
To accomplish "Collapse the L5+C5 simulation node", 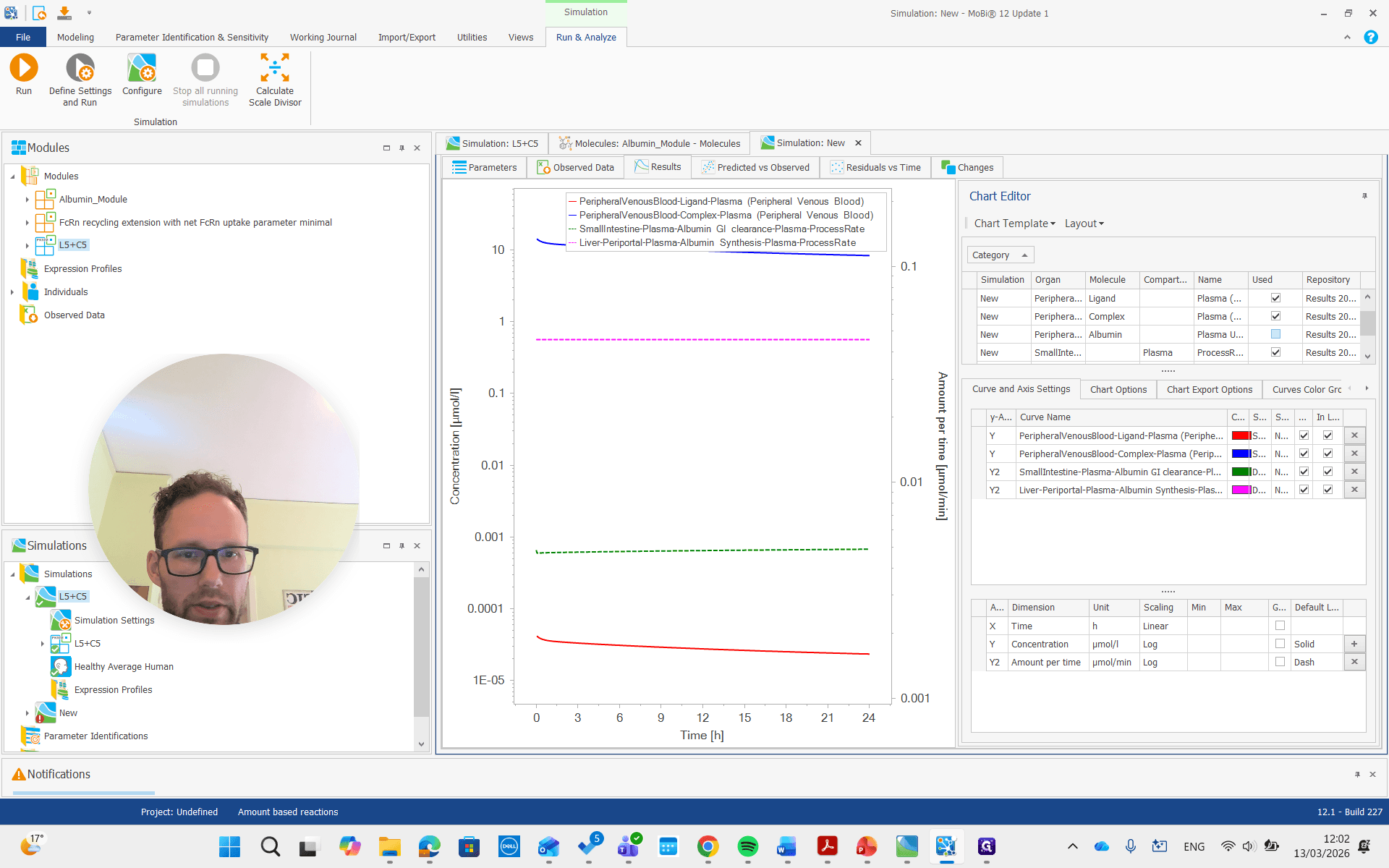I will point(27,597).
